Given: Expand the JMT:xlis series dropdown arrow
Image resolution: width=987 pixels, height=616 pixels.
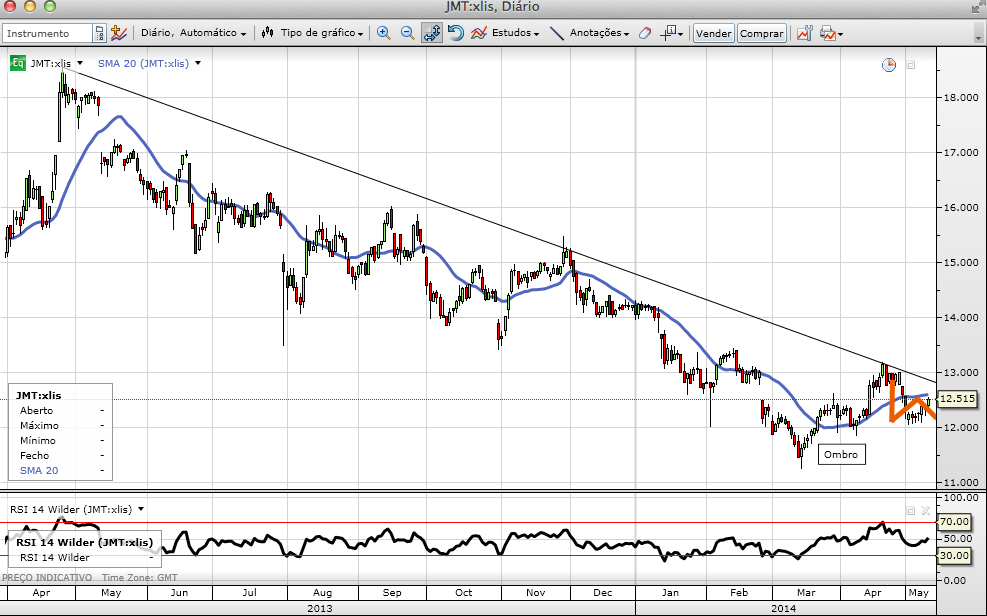Looking at the screenshot, I should [x=80, y=63].
